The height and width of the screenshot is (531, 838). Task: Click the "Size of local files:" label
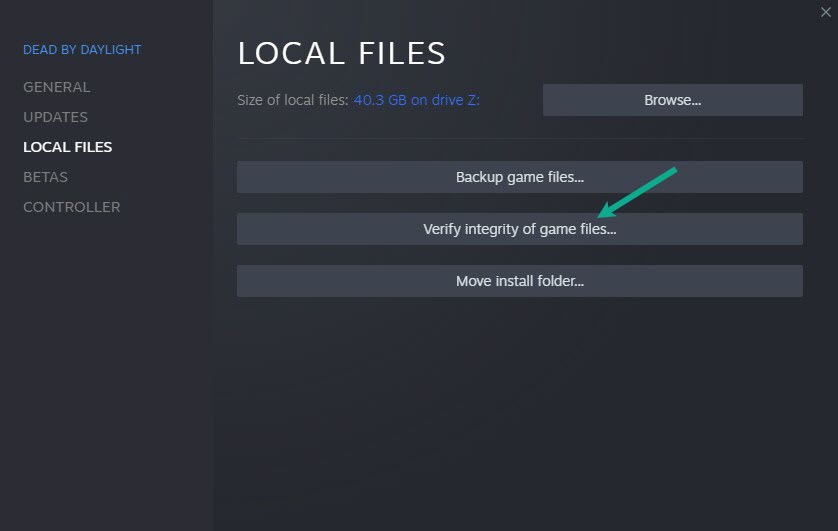pyautogui.click(x=293, y=100)
